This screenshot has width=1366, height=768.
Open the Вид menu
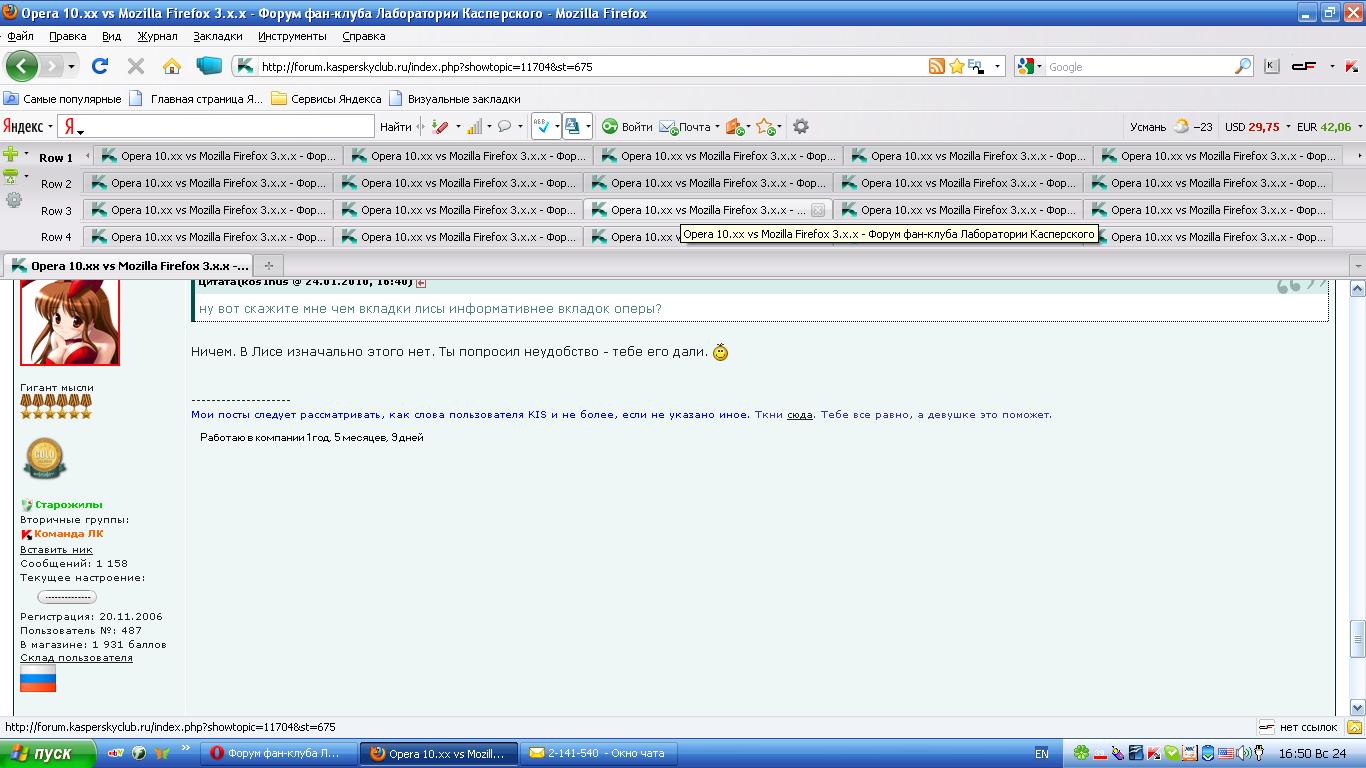coord(111,36)
